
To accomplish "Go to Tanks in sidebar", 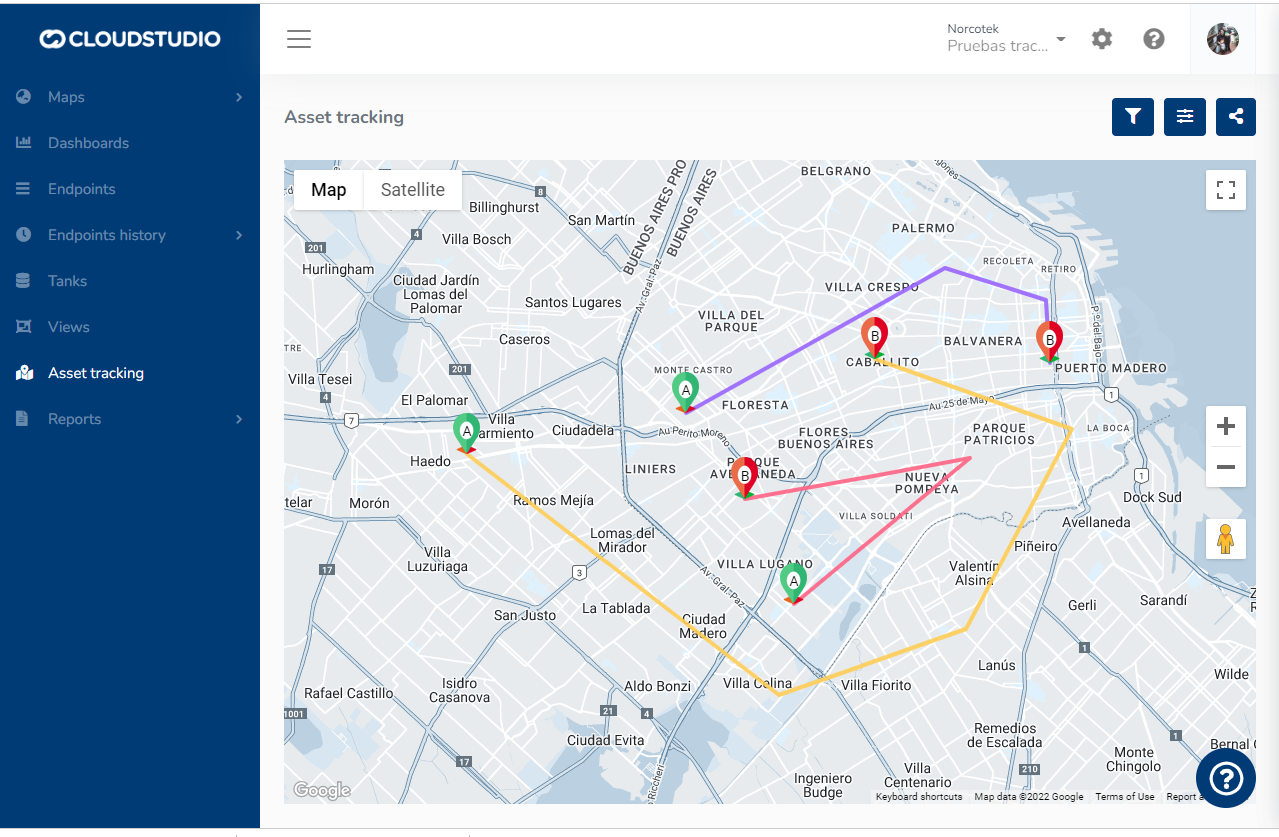I will pos(67,281).
